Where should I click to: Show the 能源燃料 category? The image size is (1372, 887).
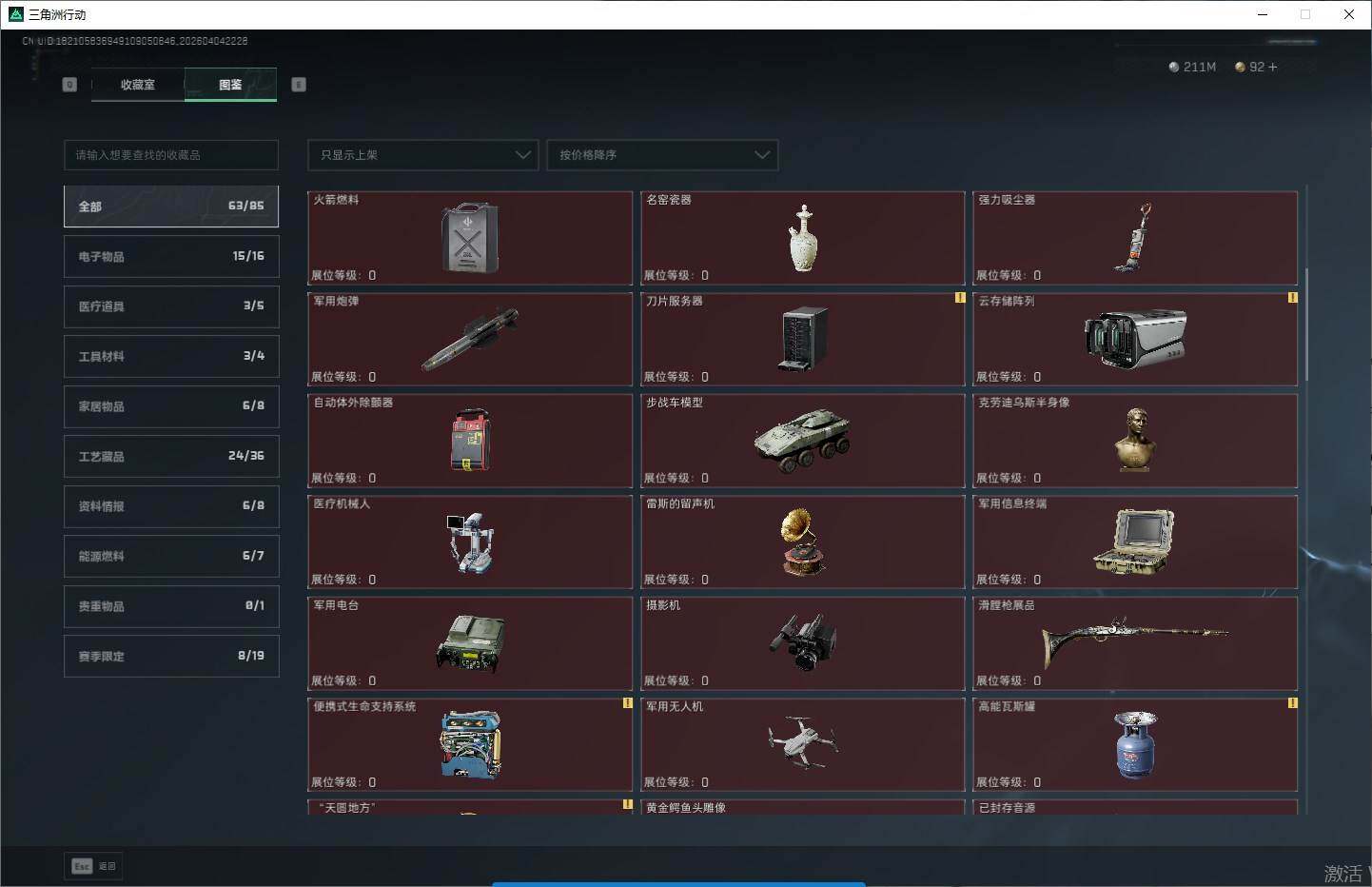(171, 556)
